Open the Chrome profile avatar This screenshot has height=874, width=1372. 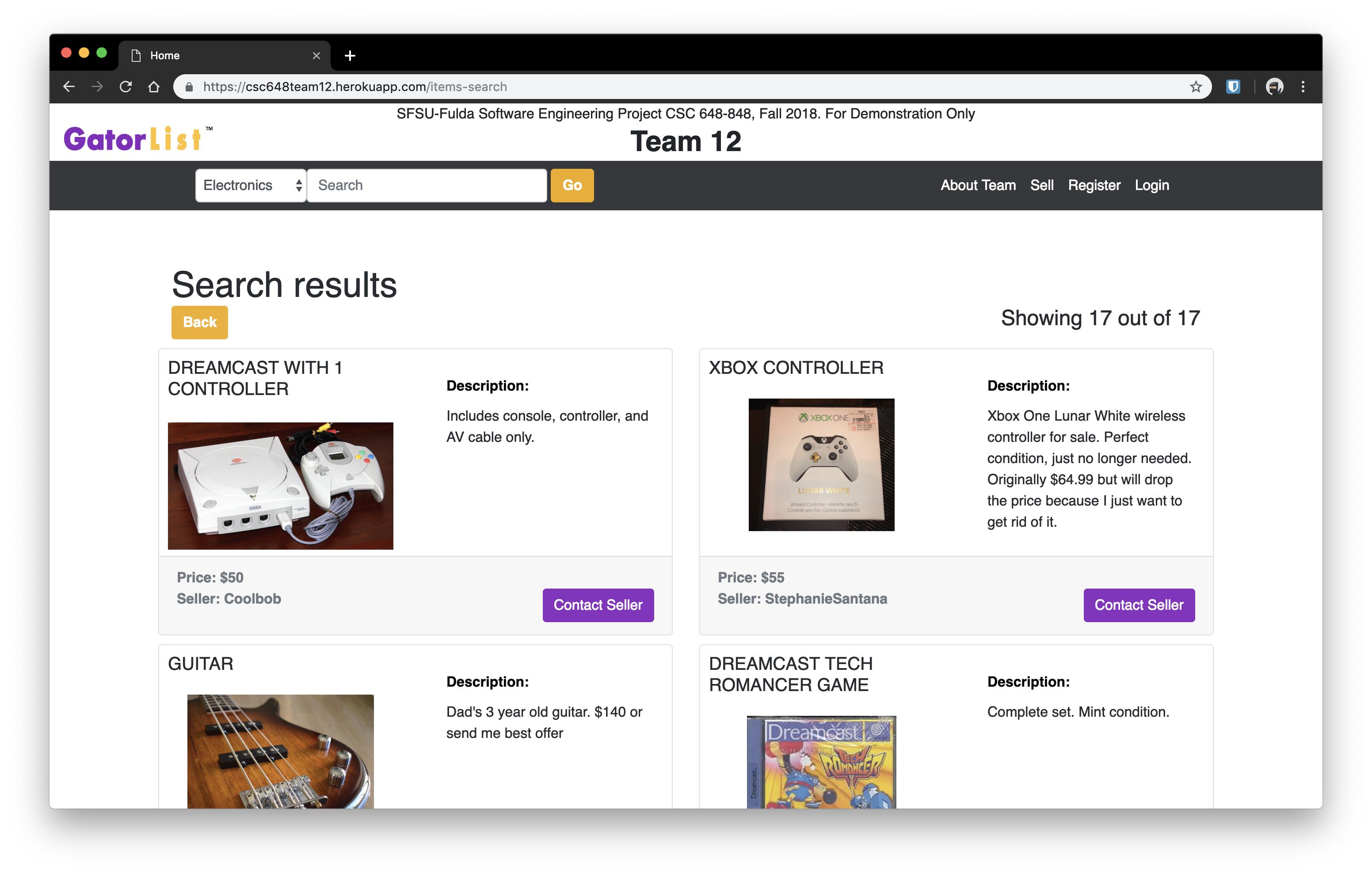(1274, 87)
